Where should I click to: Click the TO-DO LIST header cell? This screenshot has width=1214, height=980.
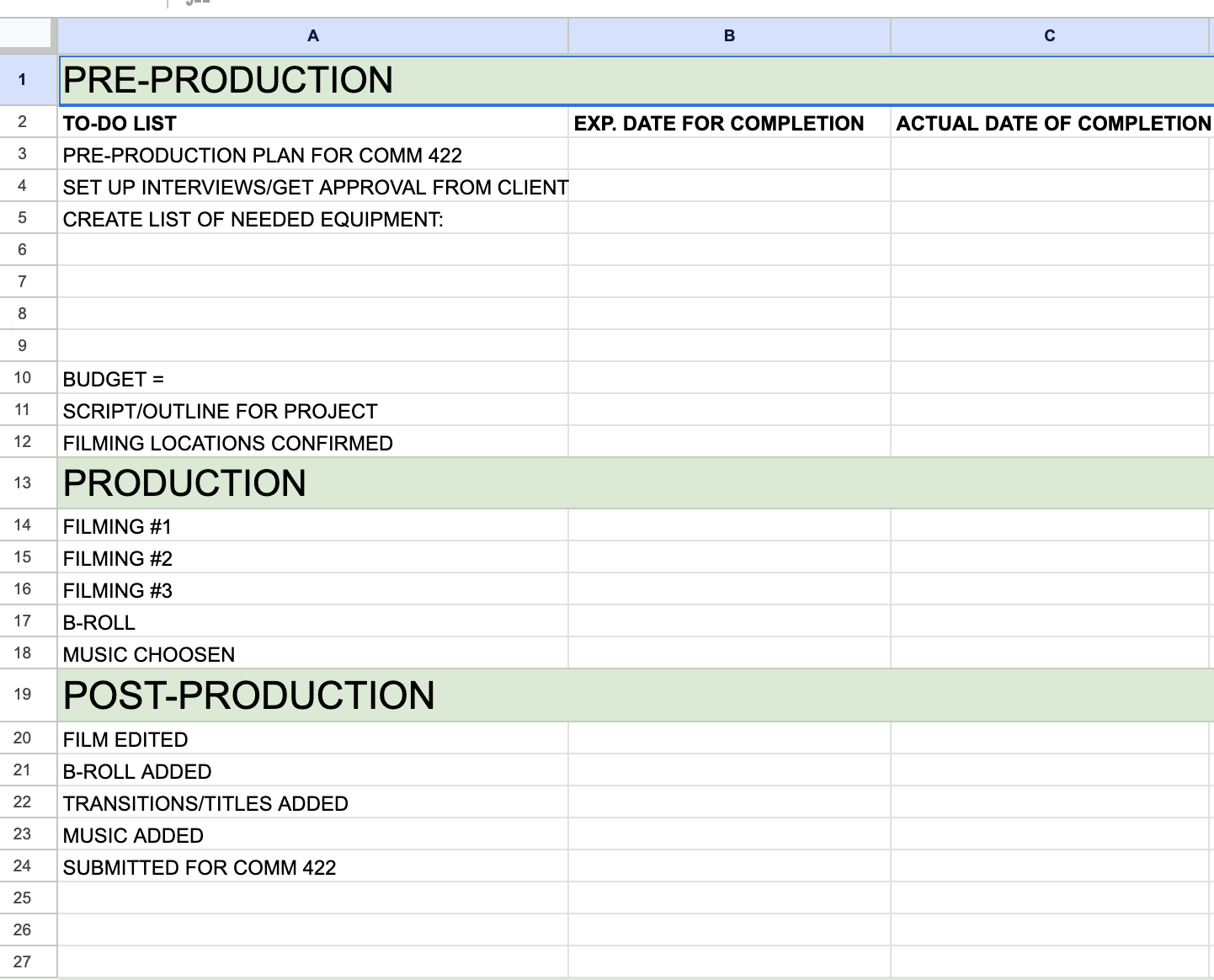click(x=120, y=124)
